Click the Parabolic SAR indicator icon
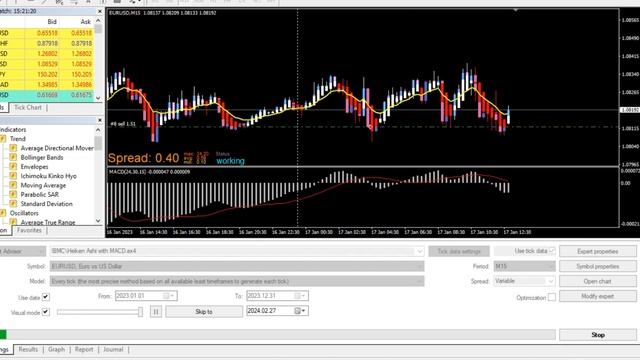The height and width of the screenshot is (360, 640). 13,195
